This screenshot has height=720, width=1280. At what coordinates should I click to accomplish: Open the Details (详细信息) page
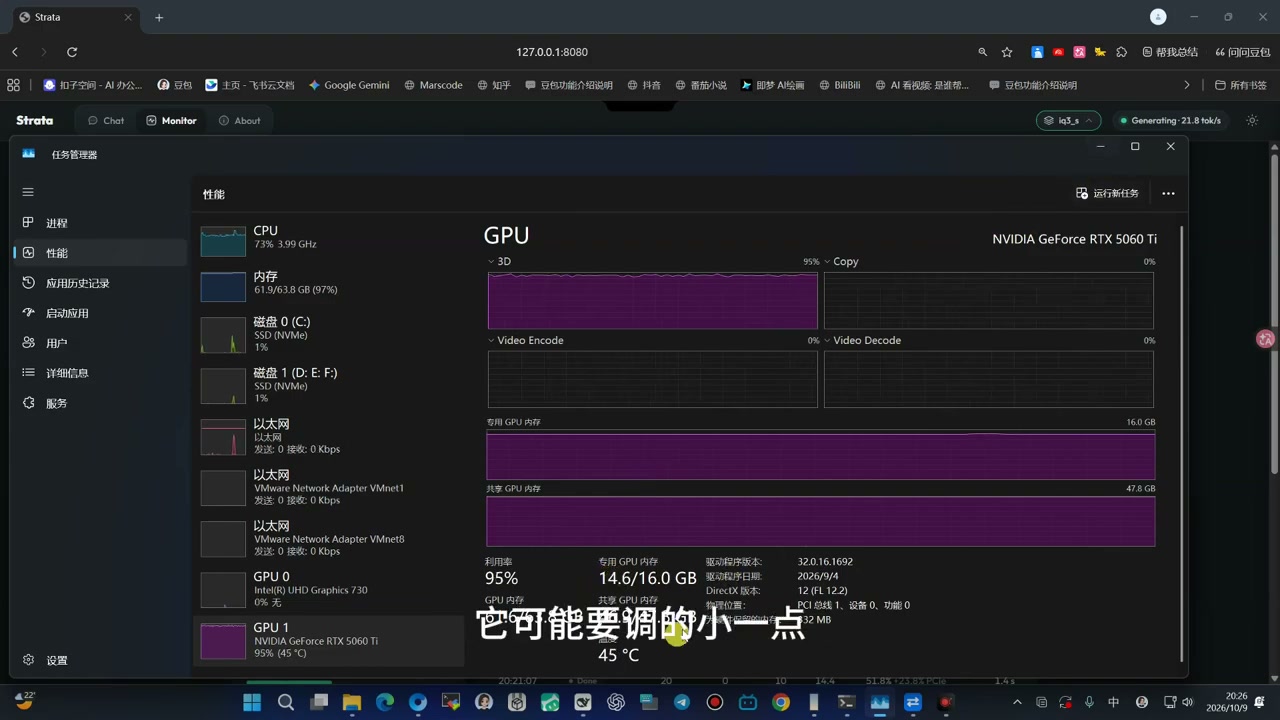(x=67, y=373)
